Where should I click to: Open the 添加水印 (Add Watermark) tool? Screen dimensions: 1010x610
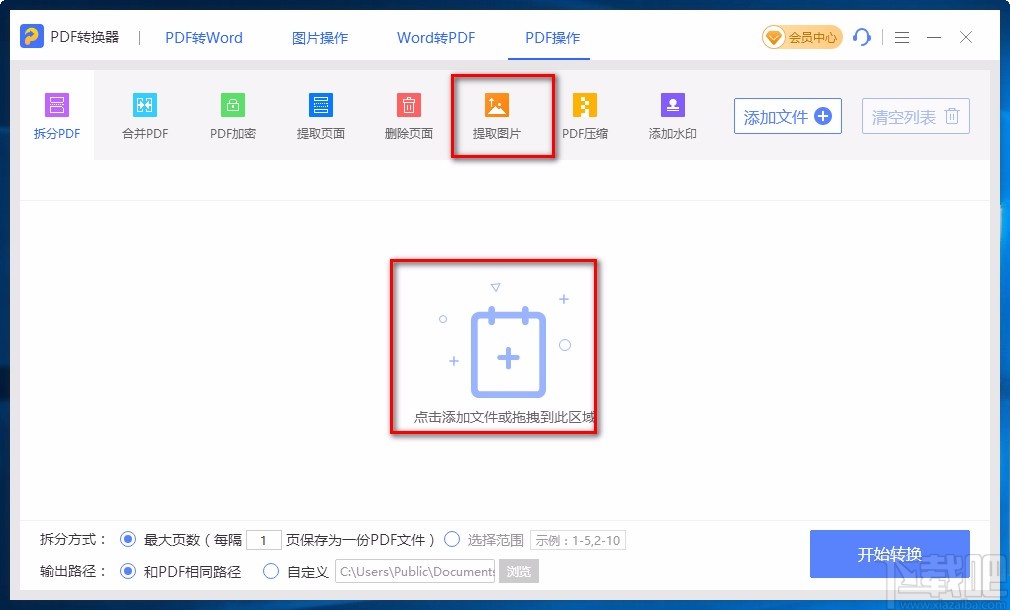click(671, 113)
